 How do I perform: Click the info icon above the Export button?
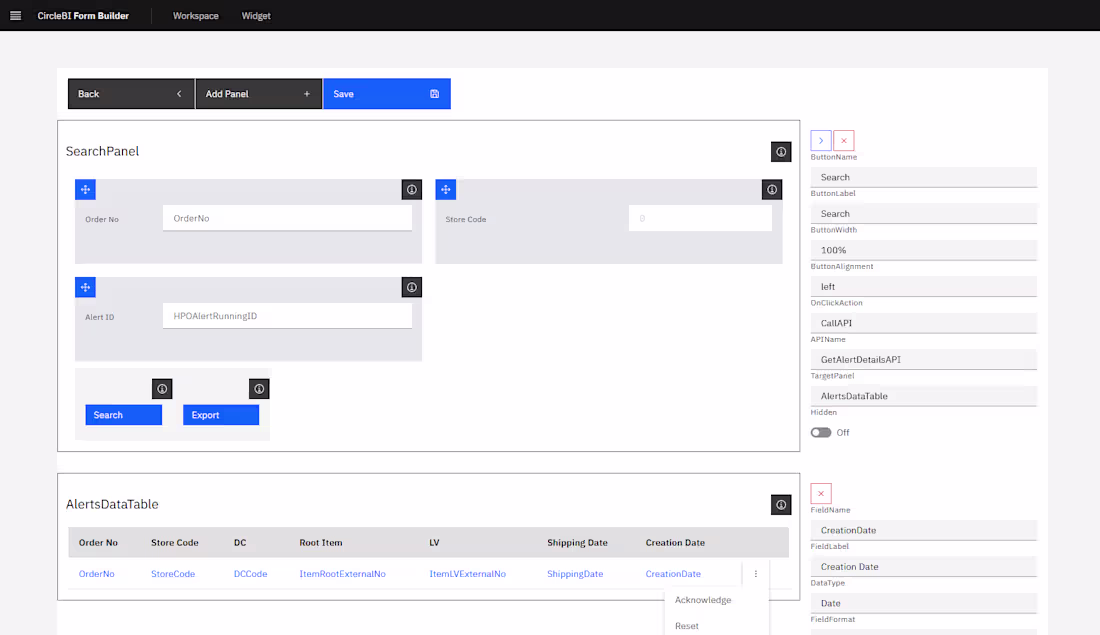(259, 388)
